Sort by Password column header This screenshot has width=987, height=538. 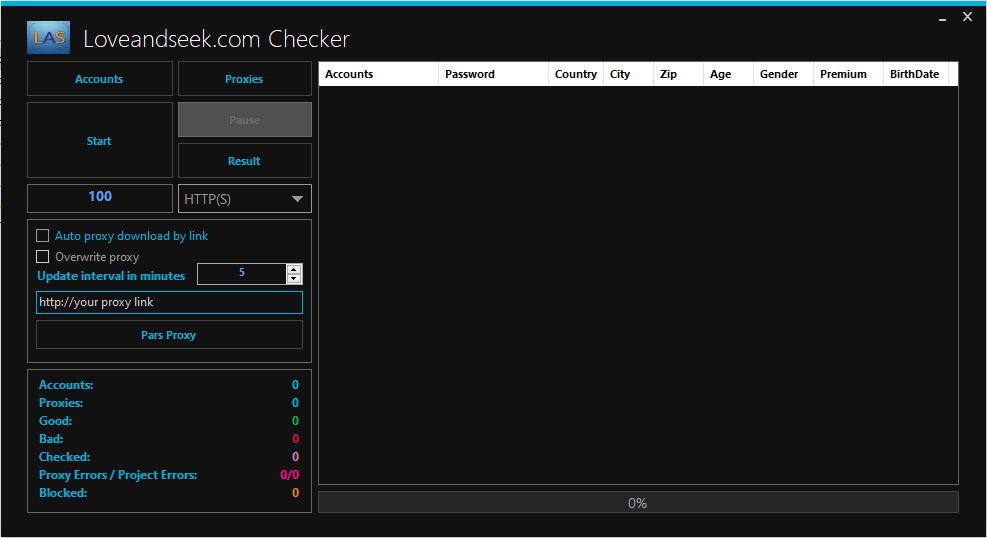[x=493, y=74]
